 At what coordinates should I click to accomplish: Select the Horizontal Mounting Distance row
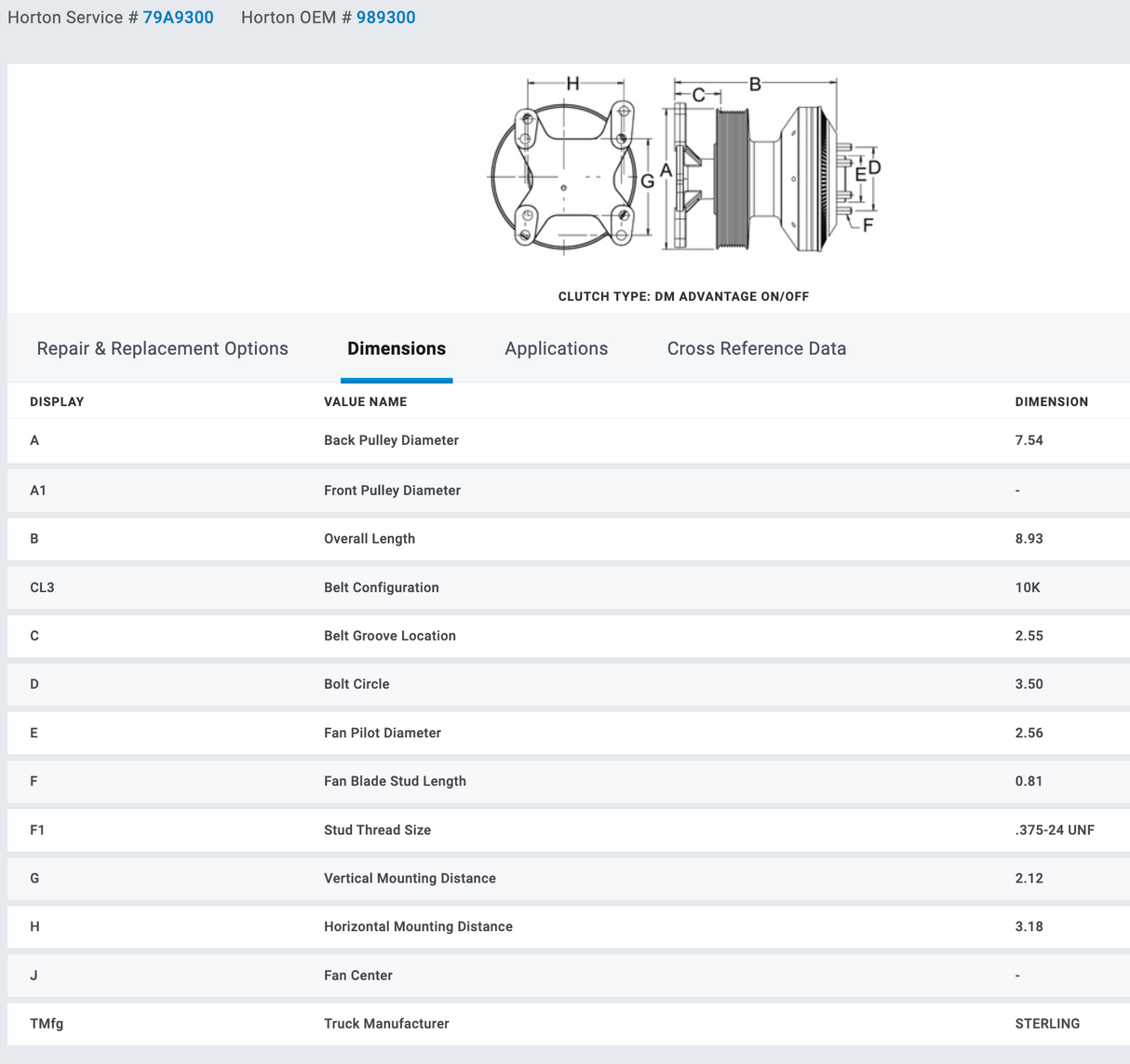coord(418,927)
